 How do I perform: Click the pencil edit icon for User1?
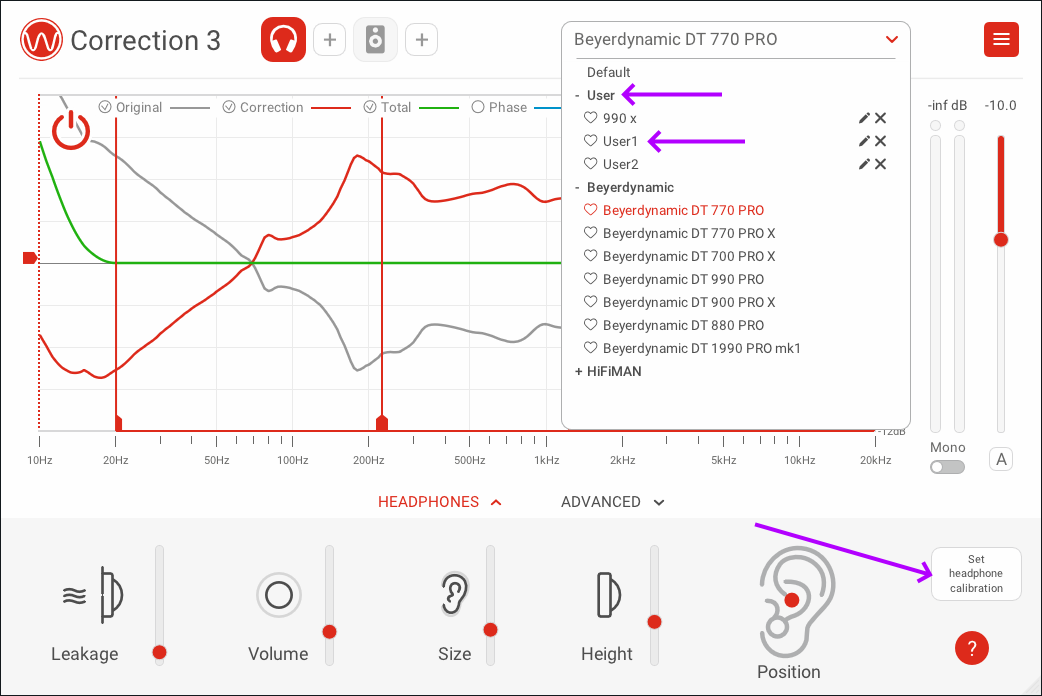pyautogui.click(x=864, y=141)
